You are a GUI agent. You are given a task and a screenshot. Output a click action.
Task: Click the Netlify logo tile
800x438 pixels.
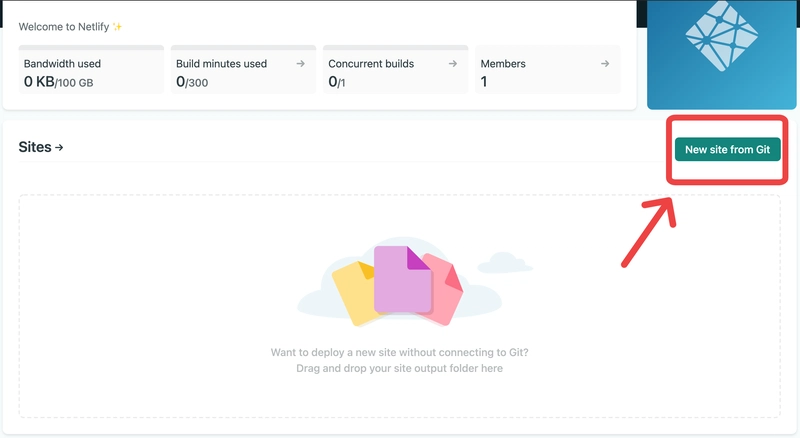tap(721, 55)
